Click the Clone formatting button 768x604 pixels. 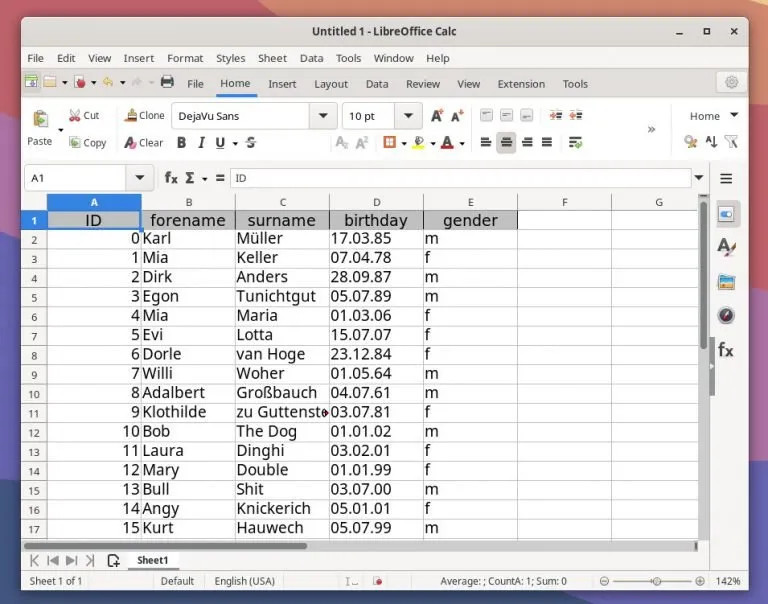point(144,116)
